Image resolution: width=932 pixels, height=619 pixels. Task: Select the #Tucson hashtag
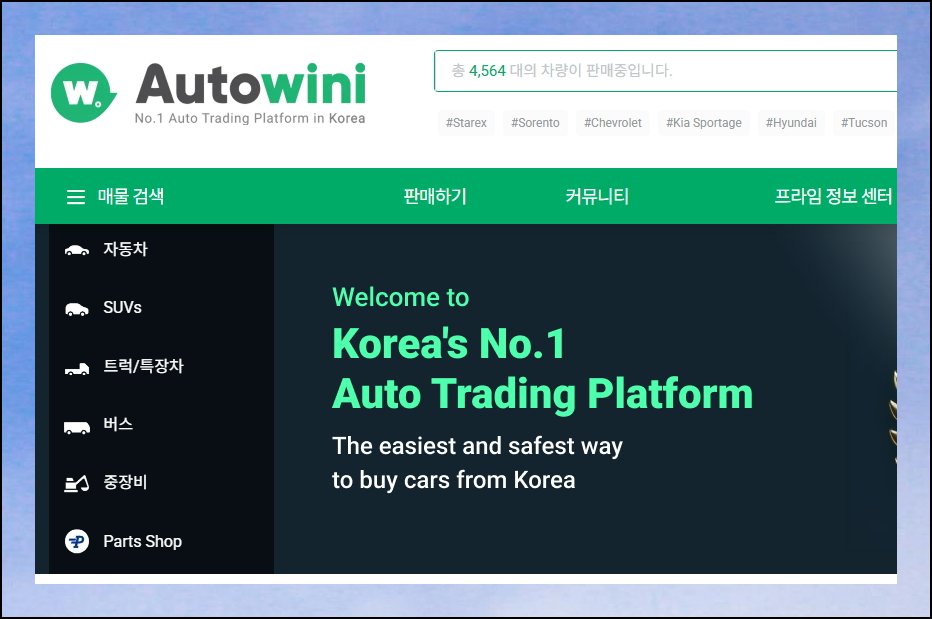click(863, 122)
